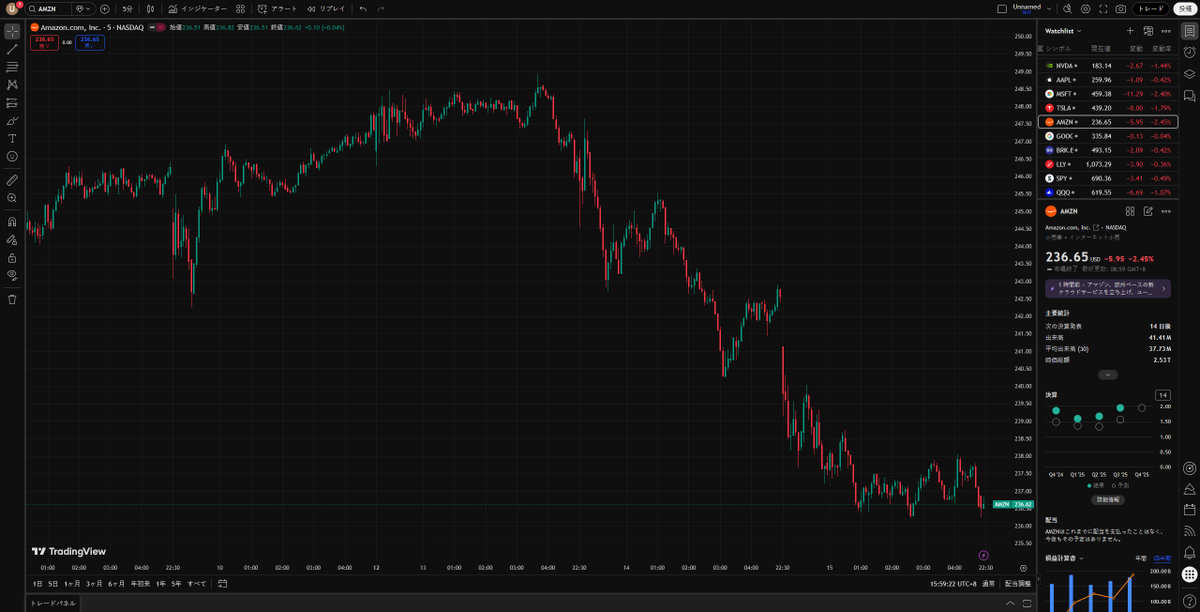The image size is (1200, 612).
Task: Select NVDA row in watchlist
Action: 1108,66
